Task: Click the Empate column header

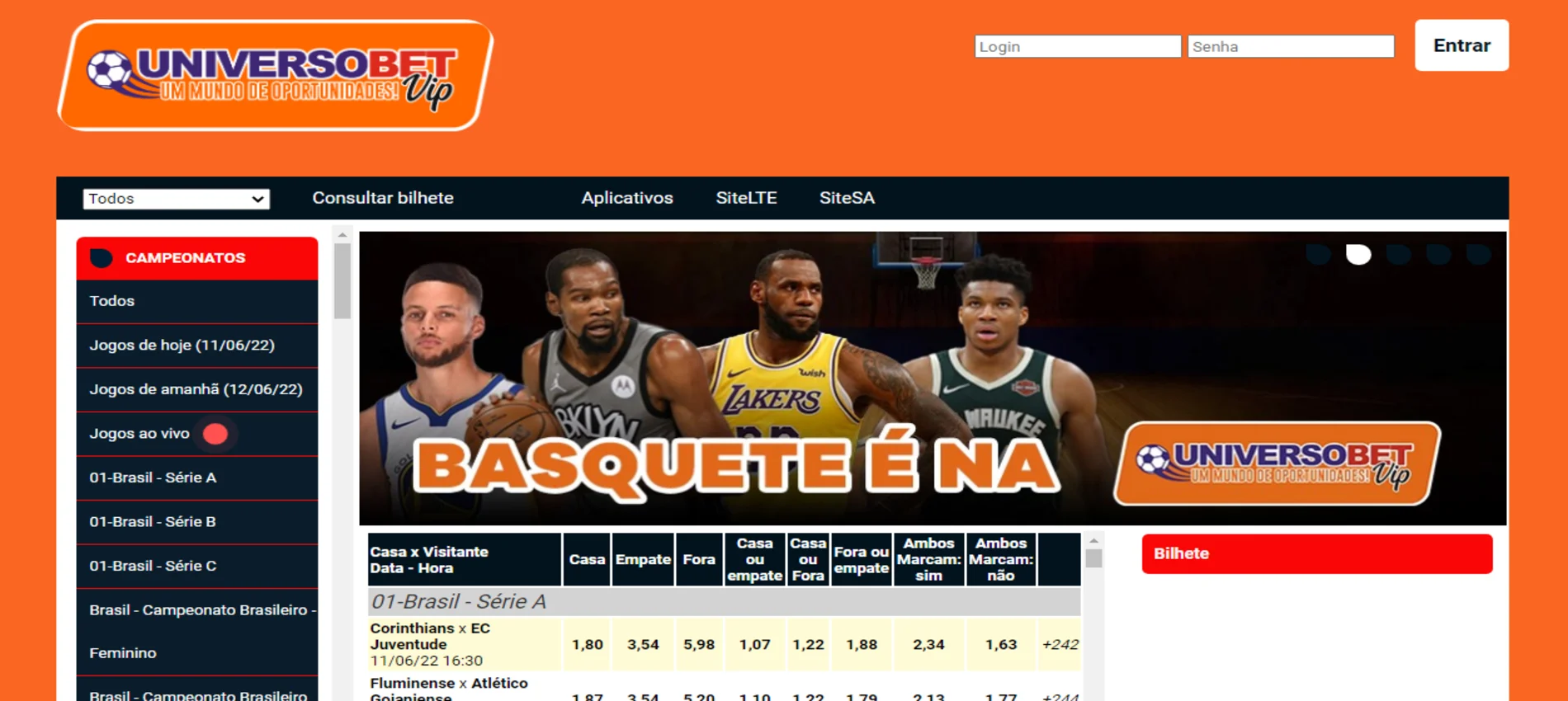Action: point(643,559)
